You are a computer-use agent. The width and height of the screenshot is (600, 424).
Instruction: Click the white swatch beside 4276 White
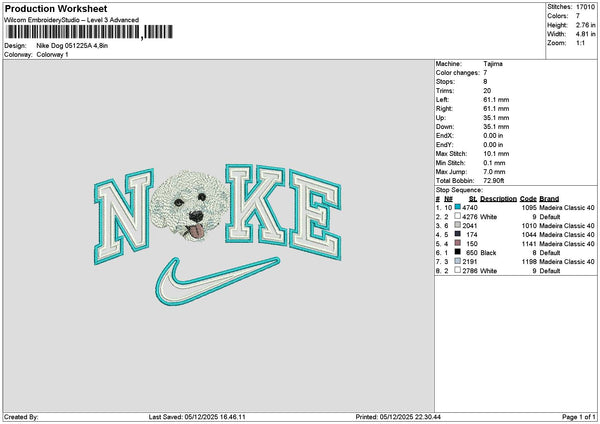pos(458,216)
